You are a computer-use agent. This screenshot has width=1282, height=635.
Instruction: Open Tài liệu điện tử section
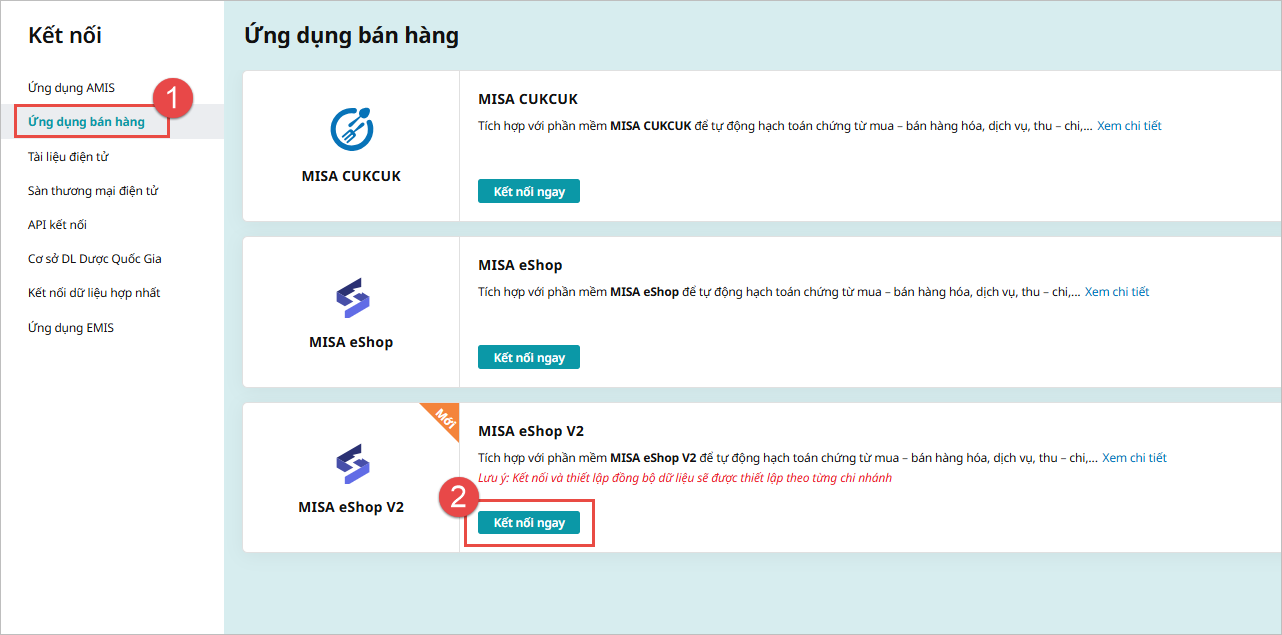[x=68, y=157]
